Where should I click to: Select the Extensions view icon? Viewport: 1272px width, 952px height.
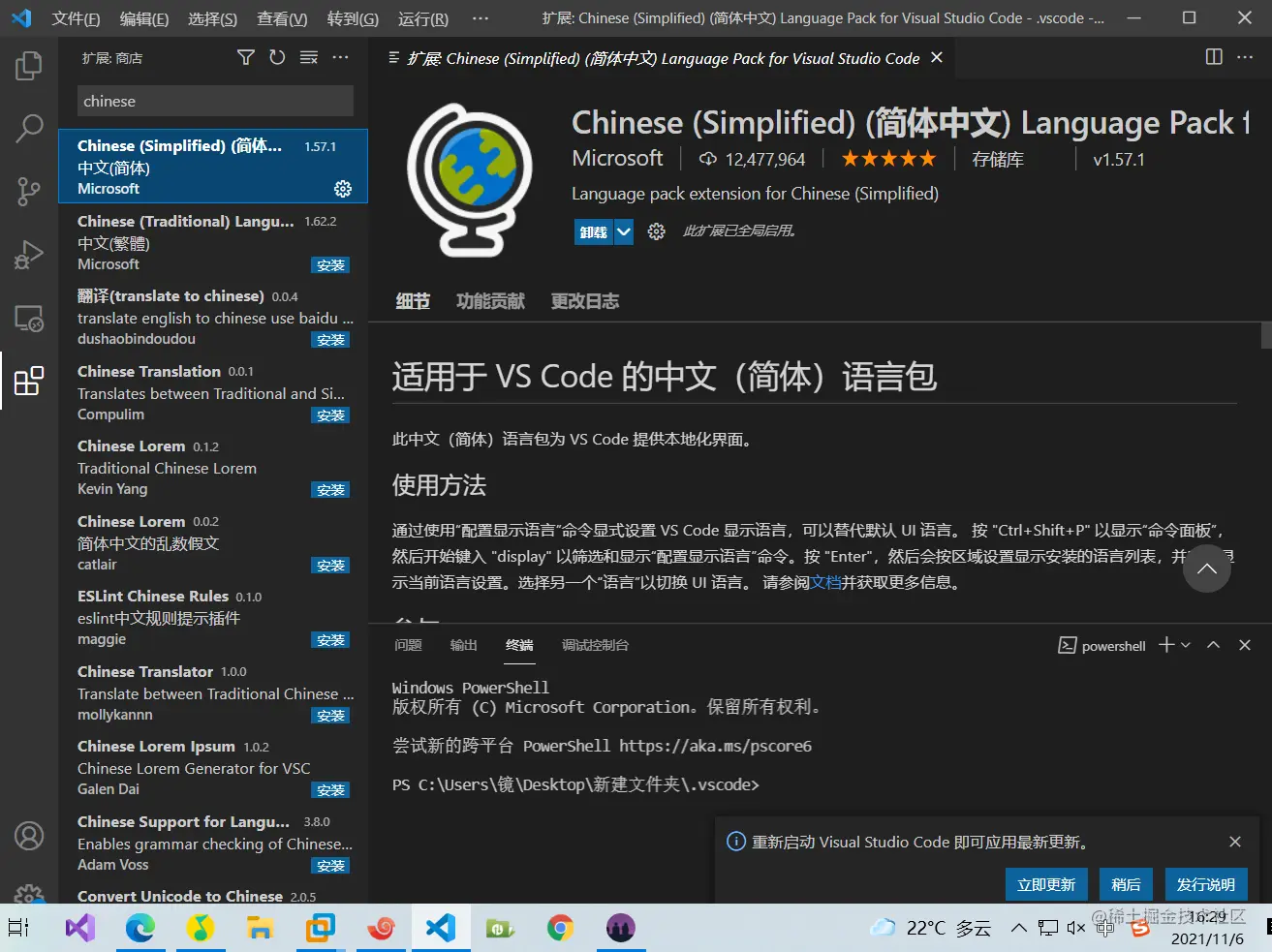(x=29, y=381)
